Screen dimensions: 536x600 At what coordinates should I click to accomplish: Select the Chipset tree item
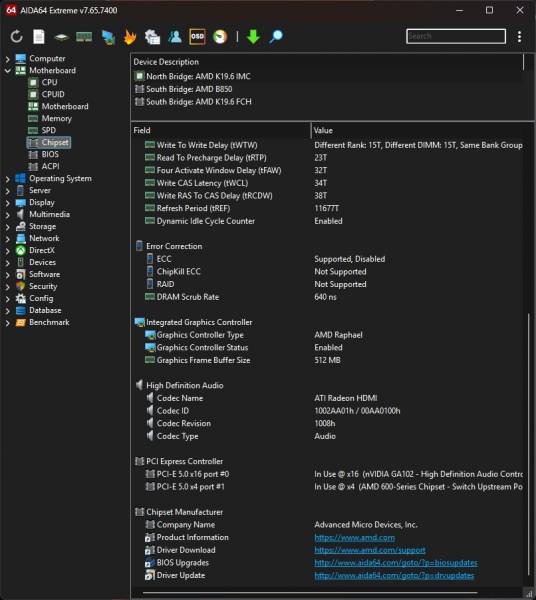pos(49,142)
